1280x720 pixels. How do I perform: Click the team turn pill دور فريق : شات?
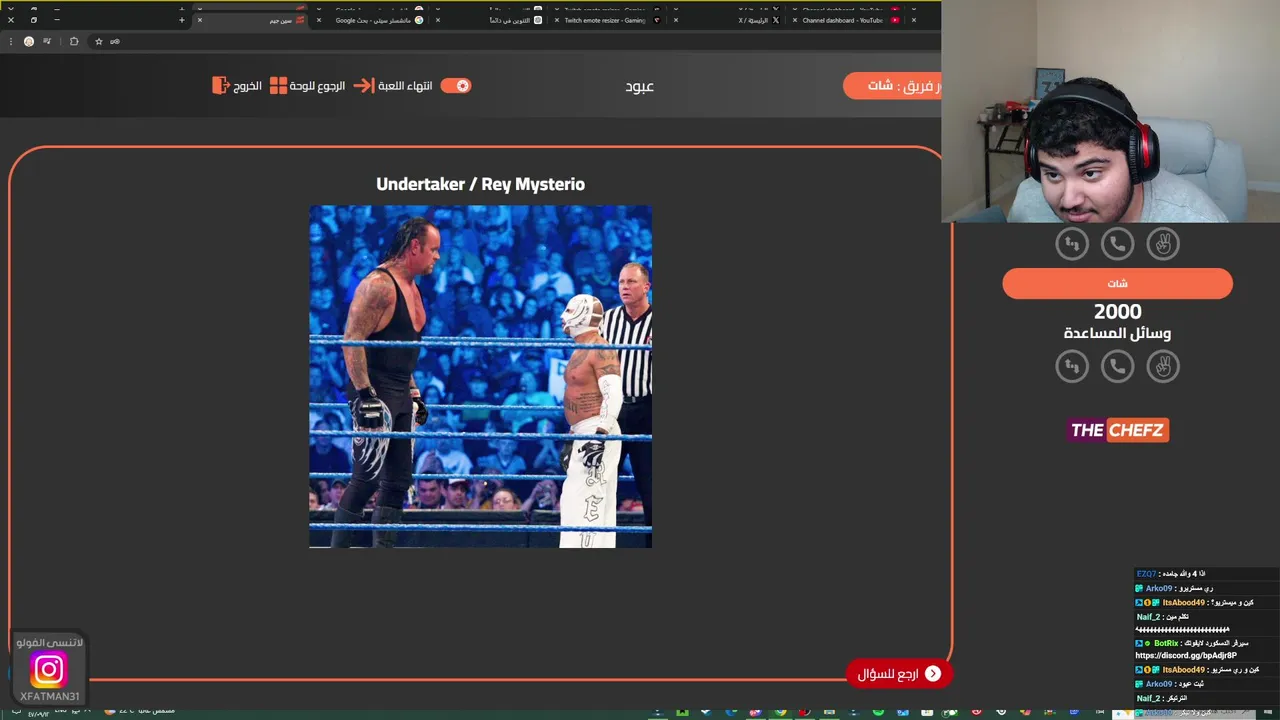[892, 86]
